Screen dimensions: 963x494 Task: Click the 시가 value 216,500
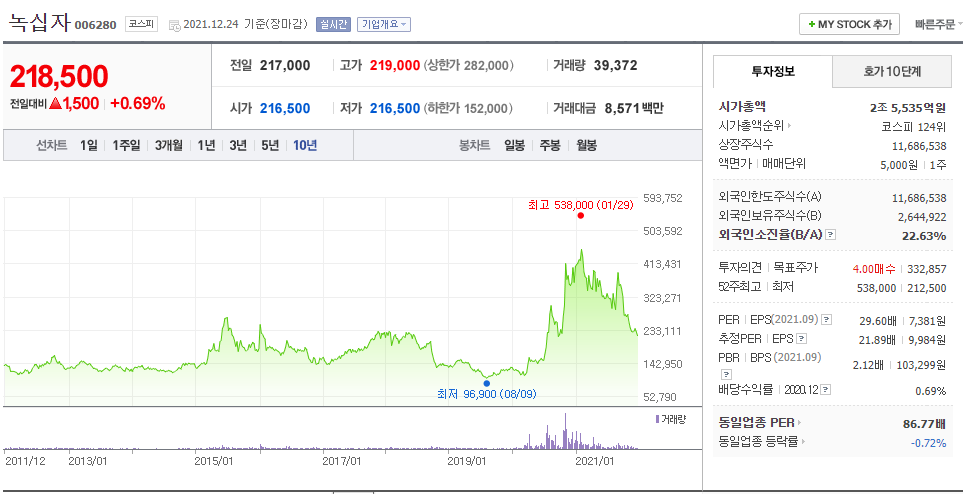click(x=285, y=109)
